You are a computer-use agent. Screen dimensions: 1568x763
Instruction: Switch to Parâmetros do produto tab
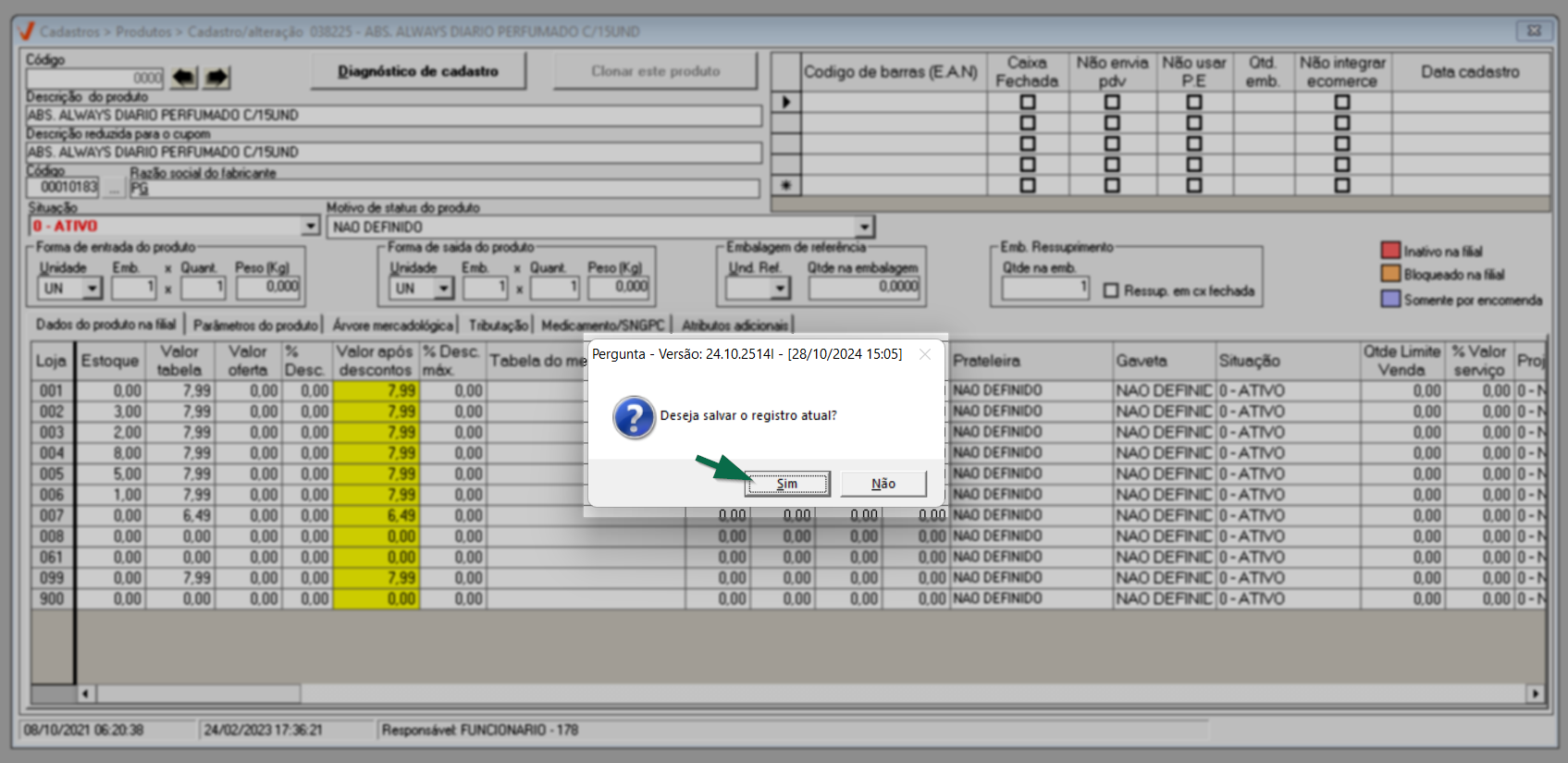(x=255, y=325)
